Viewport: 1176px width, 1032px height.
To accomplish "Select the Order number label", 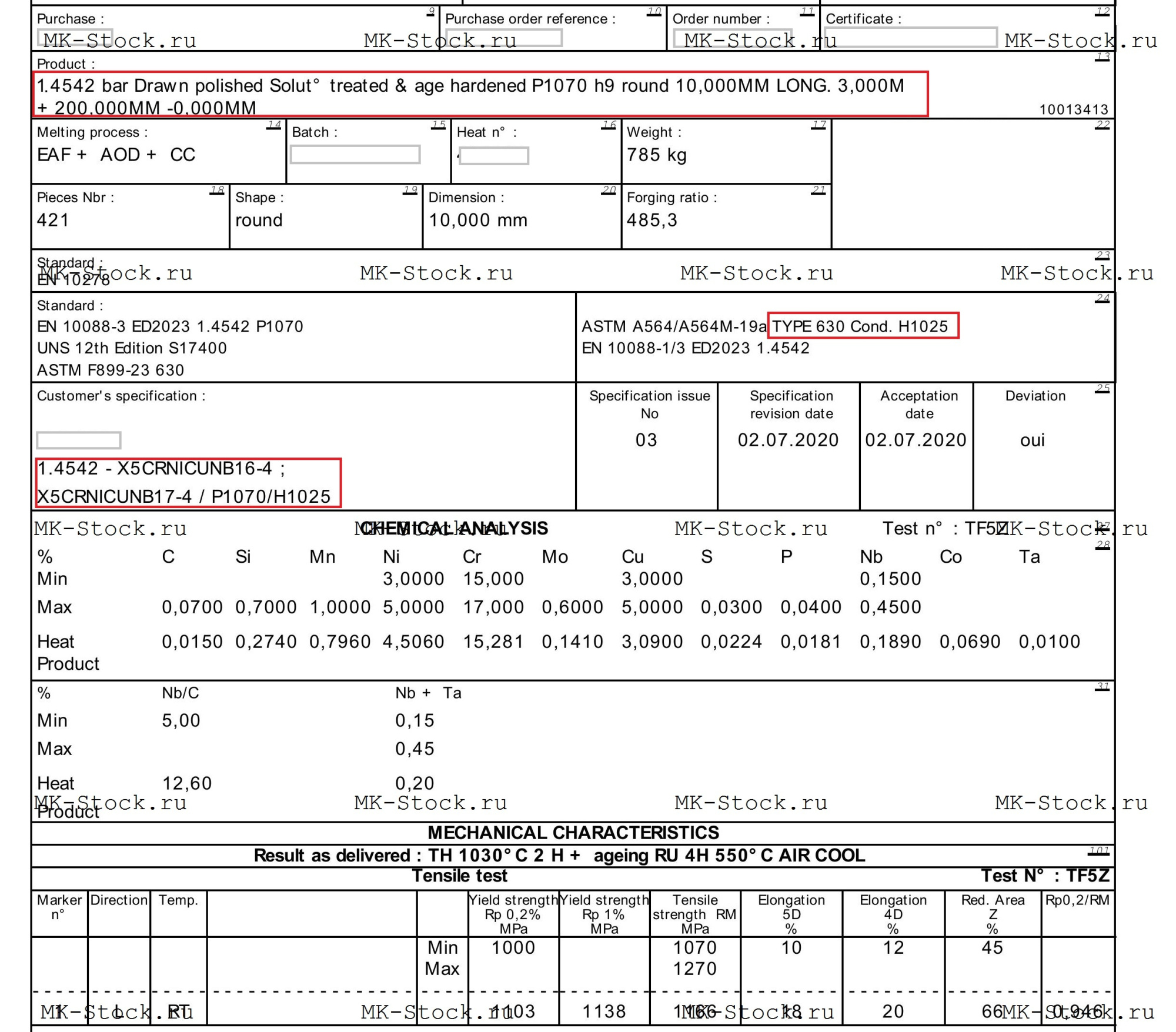I will [721, 19].
